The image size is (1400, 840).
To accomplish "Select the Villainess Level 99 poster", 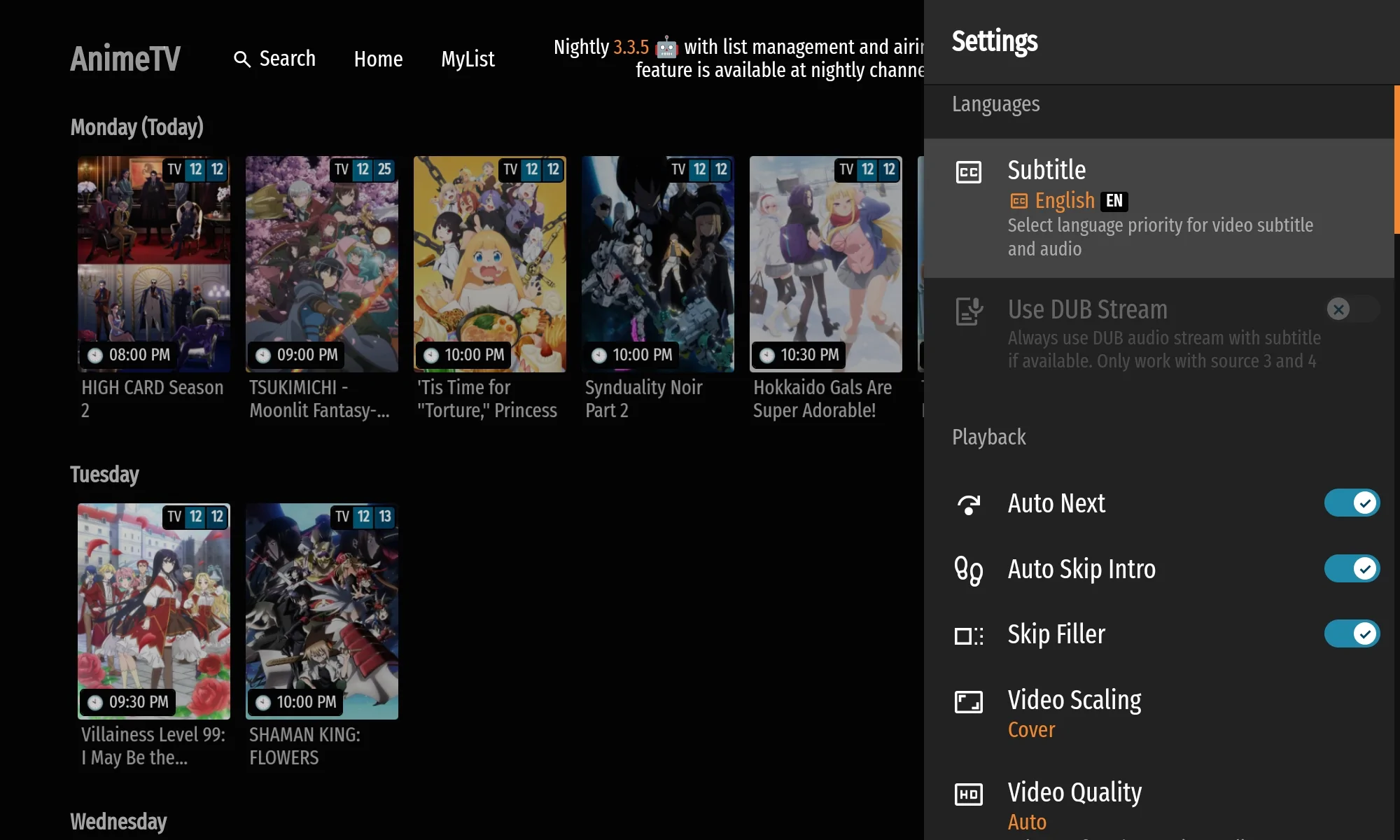I will 154,611.
